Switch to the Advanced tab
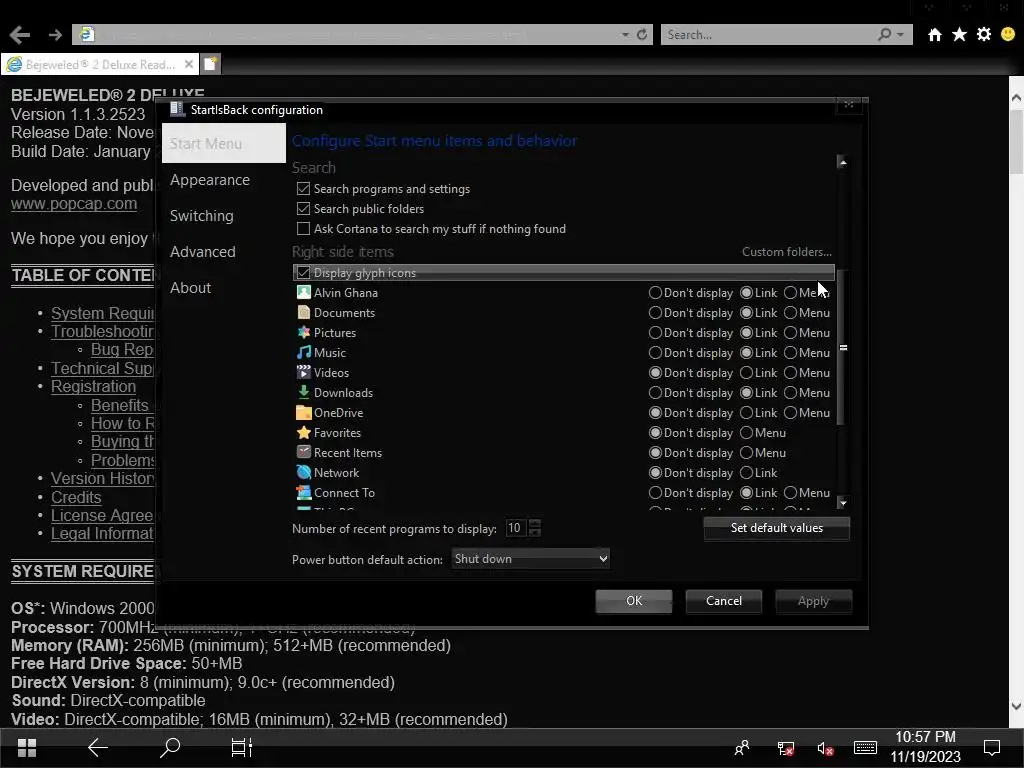This screenshot has height=768, width=1024. click(202, 251)
